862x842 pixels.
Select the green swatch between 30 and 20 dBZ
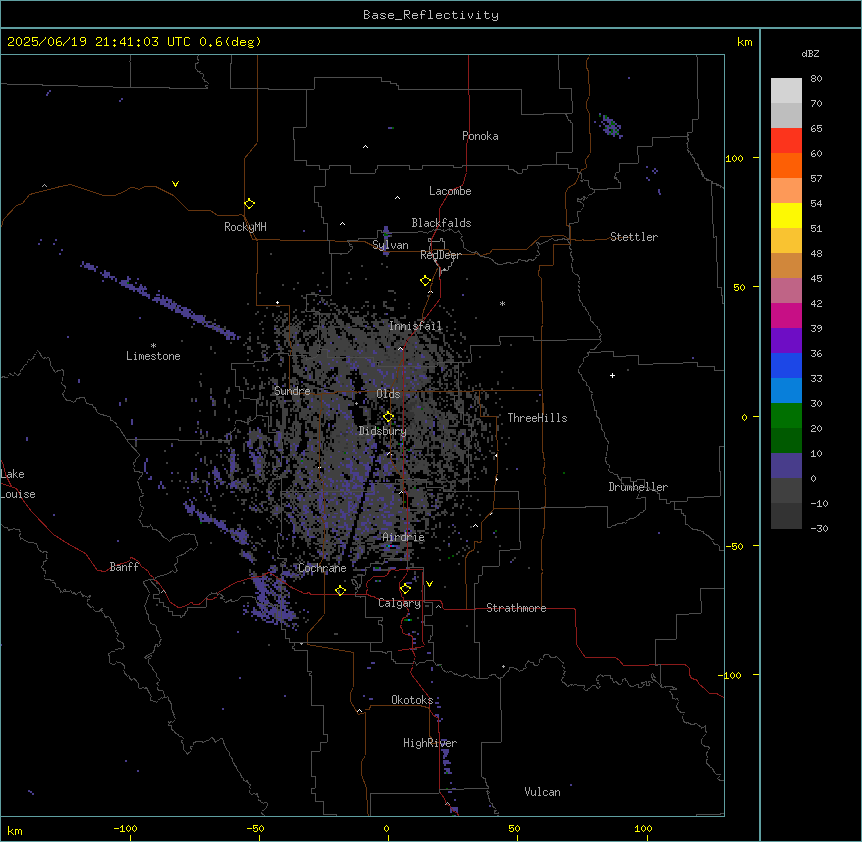[786, 416]
